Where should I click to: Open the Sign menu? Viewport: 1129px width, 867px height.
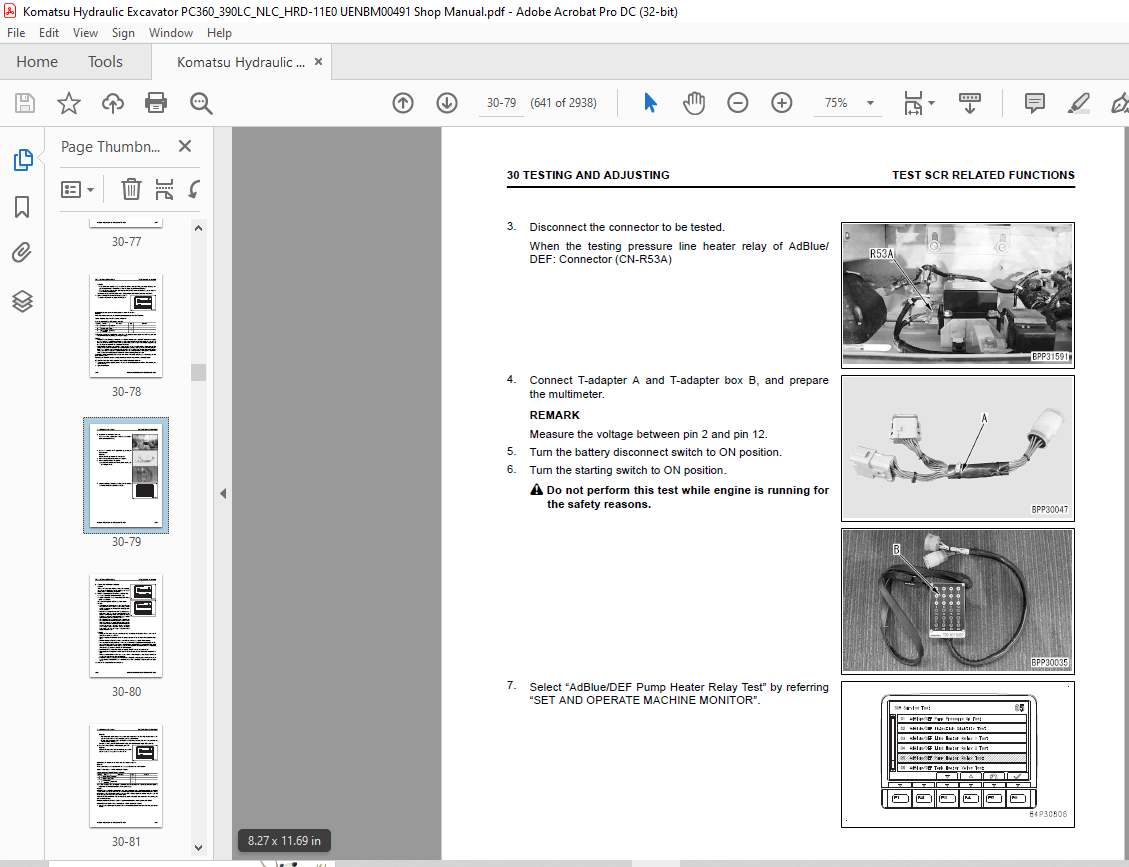click(x=123, y=32)
